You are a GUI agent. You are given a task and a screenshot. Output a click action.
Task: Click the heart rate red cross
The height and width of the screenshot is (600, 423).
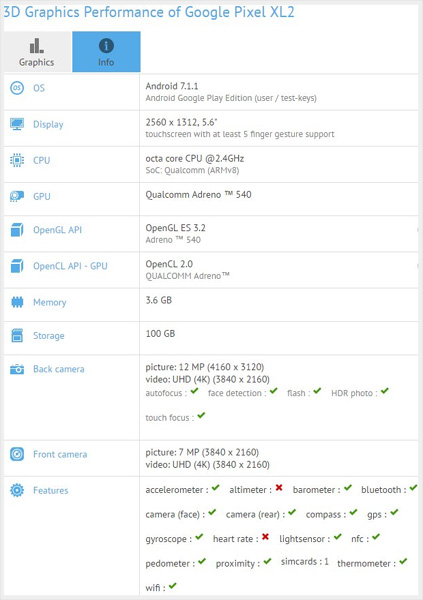[265, 537]
